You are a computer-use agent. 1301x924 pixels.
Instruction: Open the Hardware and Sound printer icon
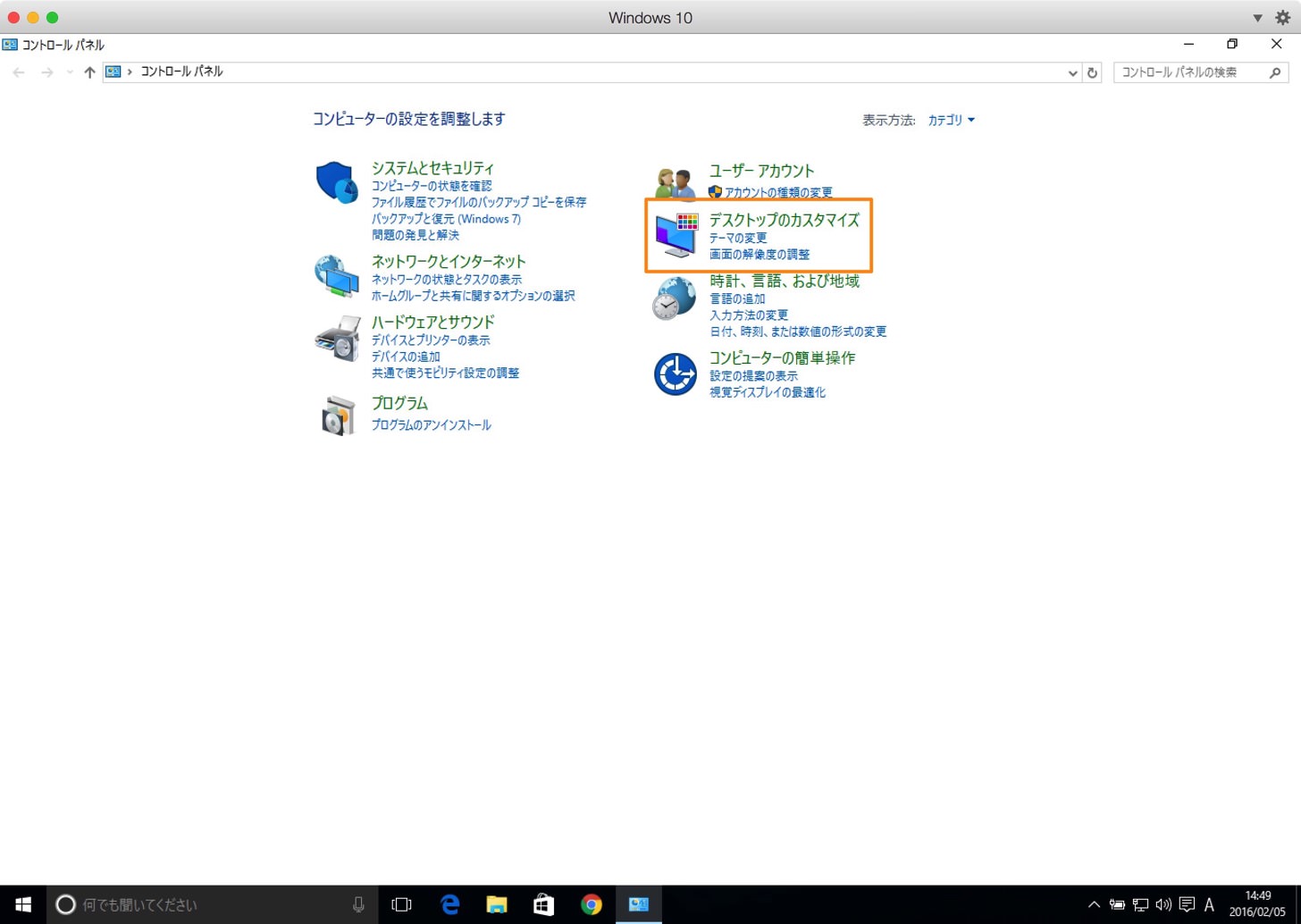click(337, 338)
